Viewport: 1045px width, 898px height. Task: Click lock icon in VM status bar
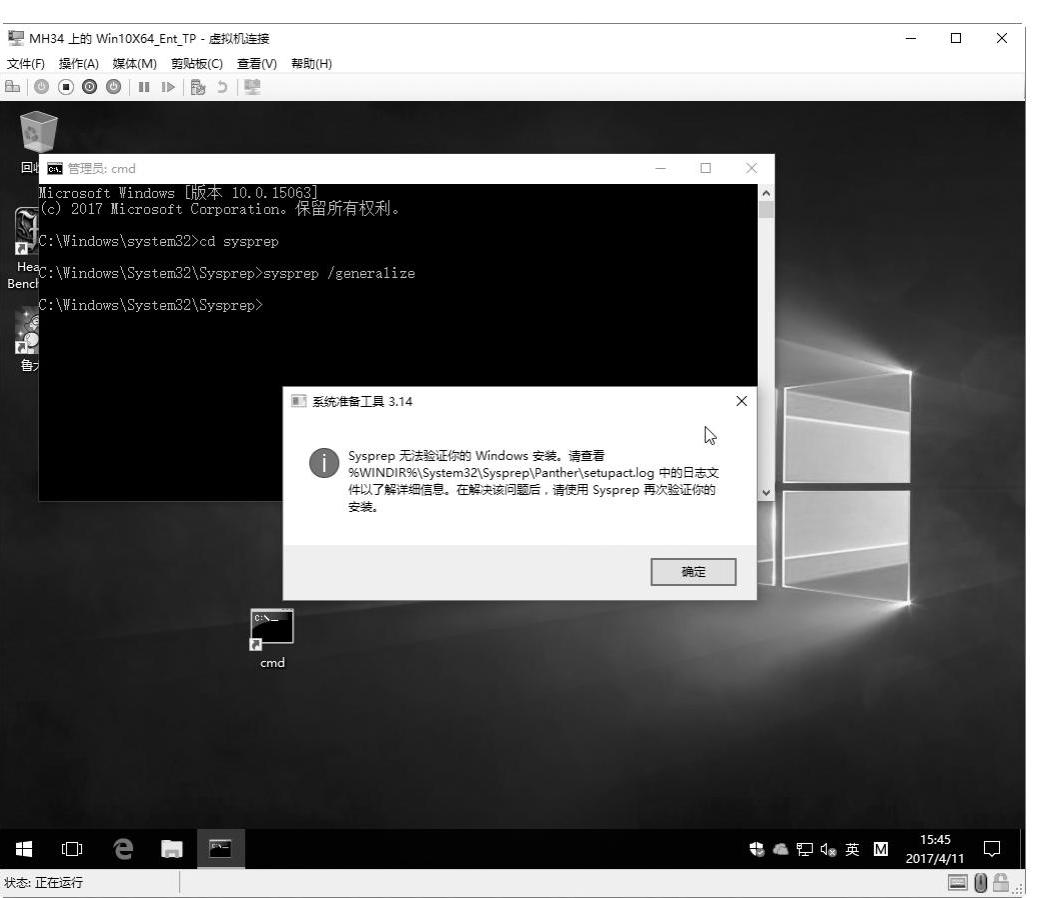pyautogui.click(x=1000, y=883)
